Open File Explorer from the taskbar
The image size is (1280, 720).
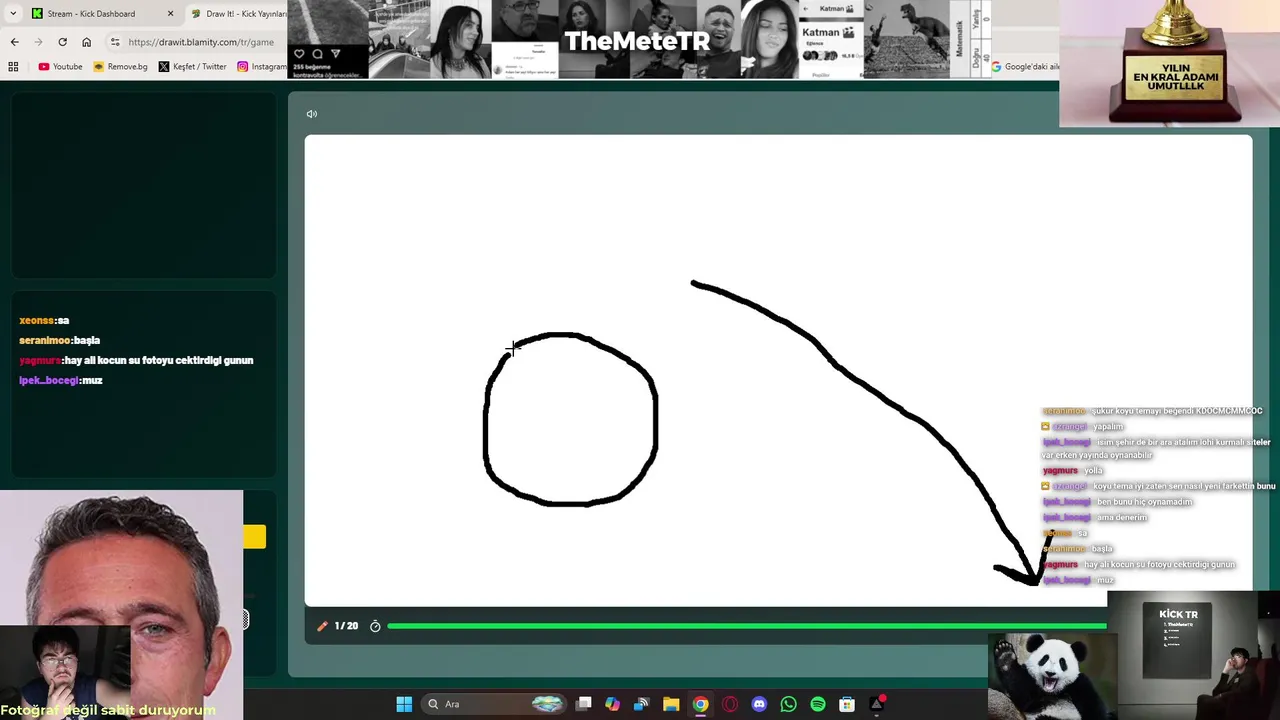click(x=671, y=704)
